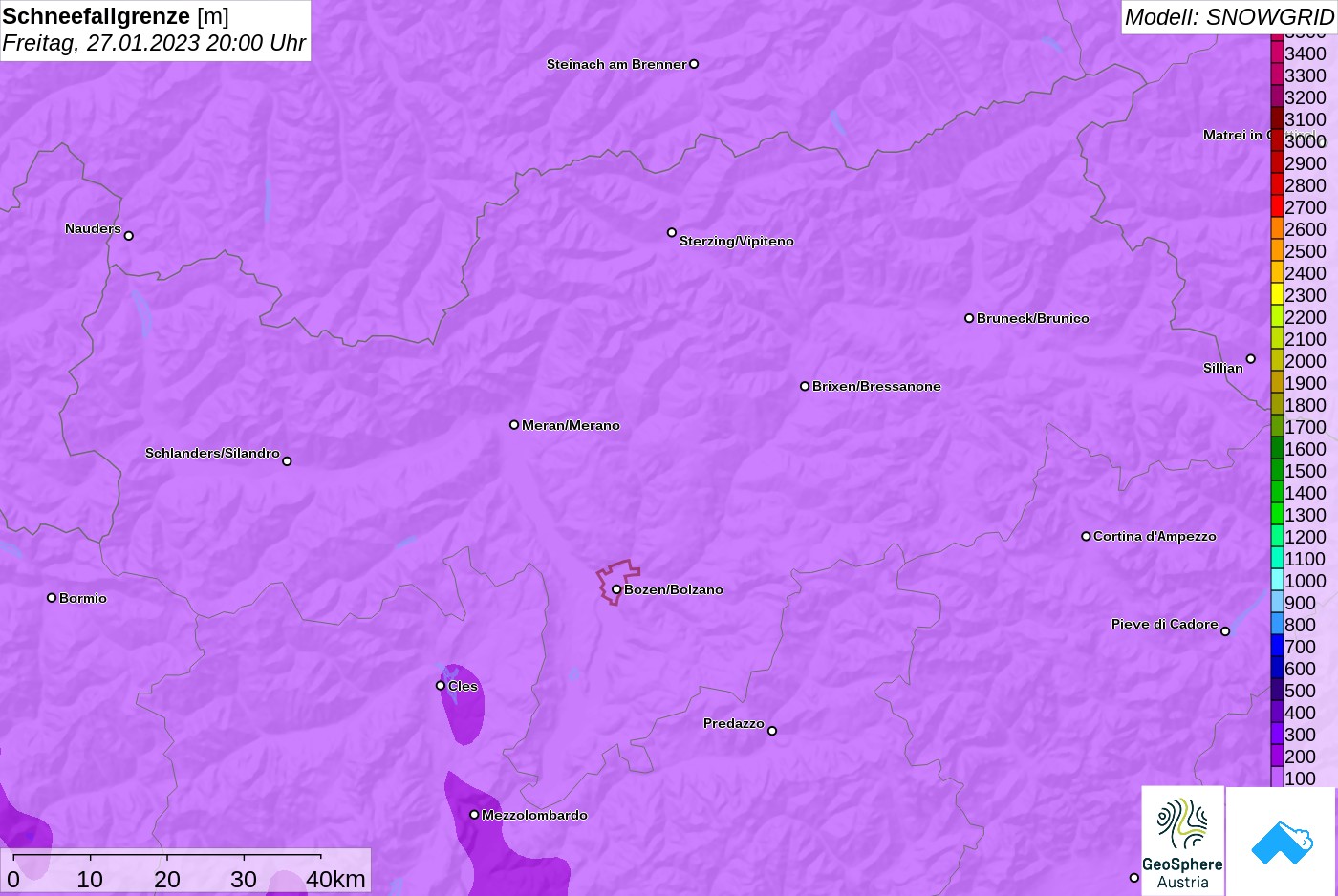1338x896 pixels.
Task: Select the Bormio location dot
Action: pos(52,597)
